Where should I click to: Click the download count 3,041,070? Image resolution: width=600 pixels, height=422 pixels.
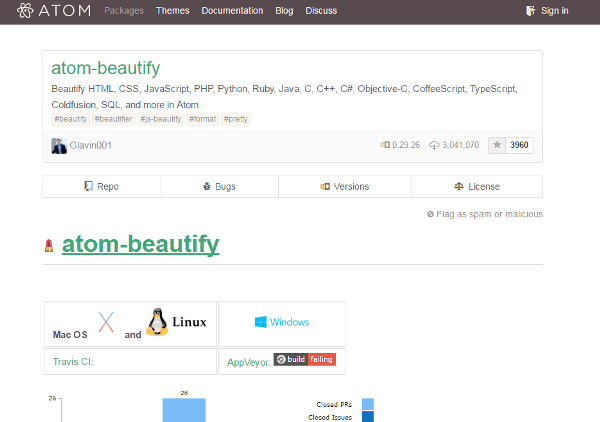461,145
